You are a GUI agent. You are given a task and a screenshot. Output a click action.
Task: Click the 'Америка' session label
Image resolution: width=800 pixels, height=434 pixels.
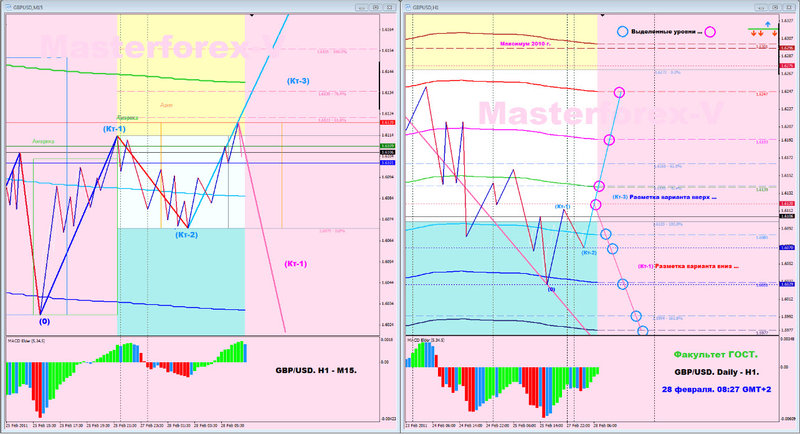[43, 141]
